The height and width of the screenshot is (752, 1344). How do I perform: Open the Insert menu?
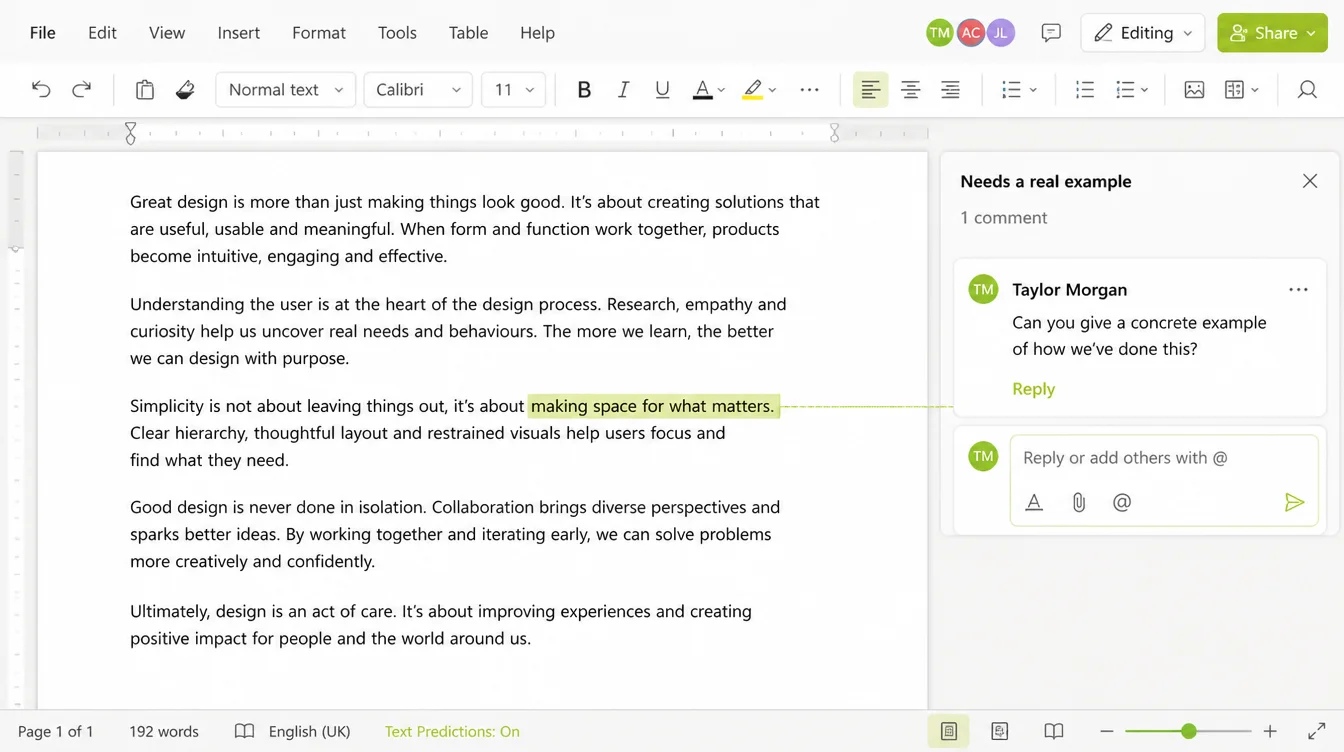(239, 33)
